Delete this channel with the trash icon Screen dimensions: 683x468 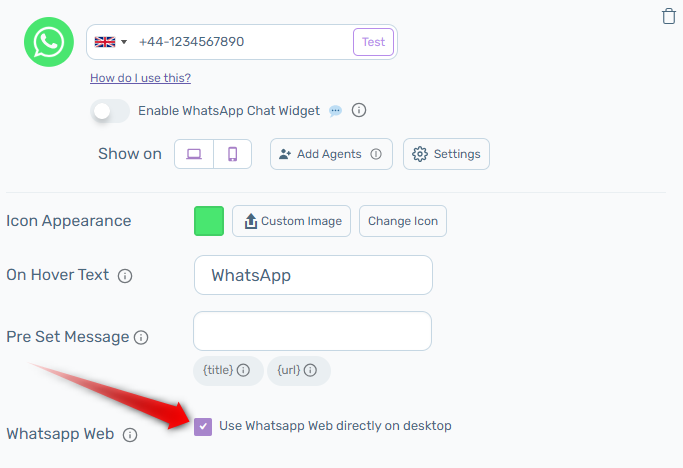[x=669, y=16]
